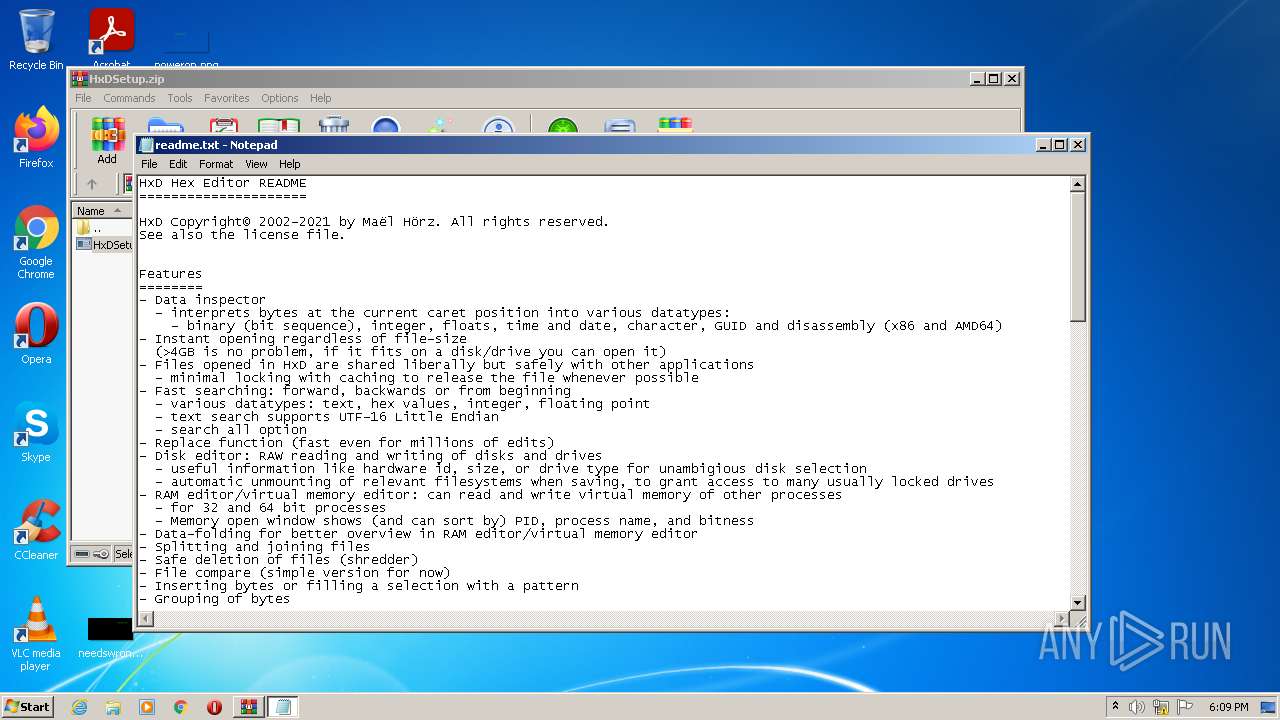Click the Notepad horizontal scroll left arrow
The width and height of the screenshot is (1280, 720).
[146, 618]
